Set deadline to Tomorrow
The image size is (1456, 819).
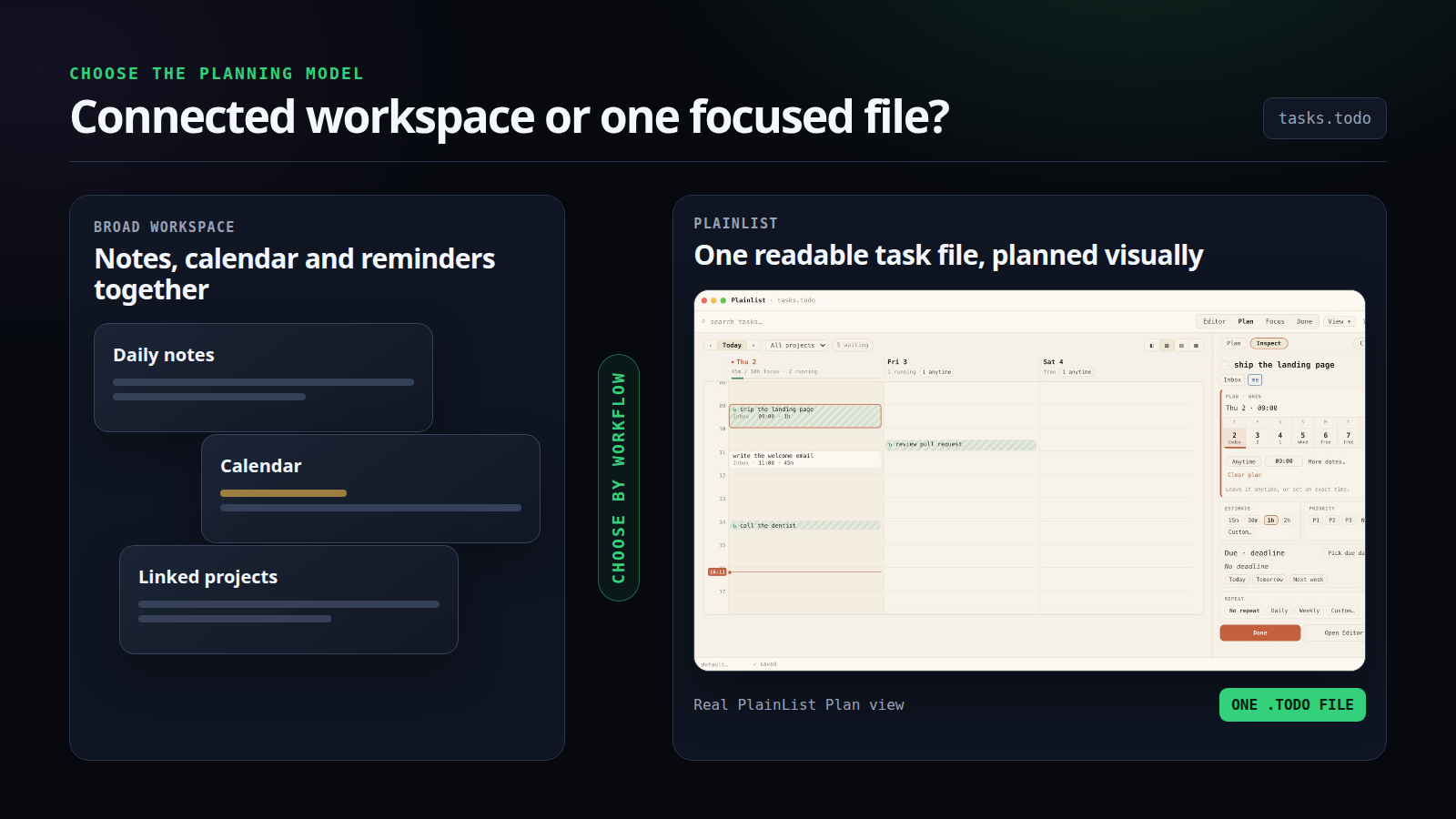click(1269, 580)
